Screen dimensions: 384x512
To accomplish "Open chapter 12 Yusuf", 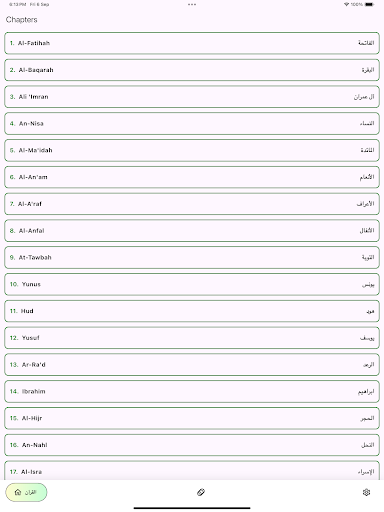I will tap(192, 338).
